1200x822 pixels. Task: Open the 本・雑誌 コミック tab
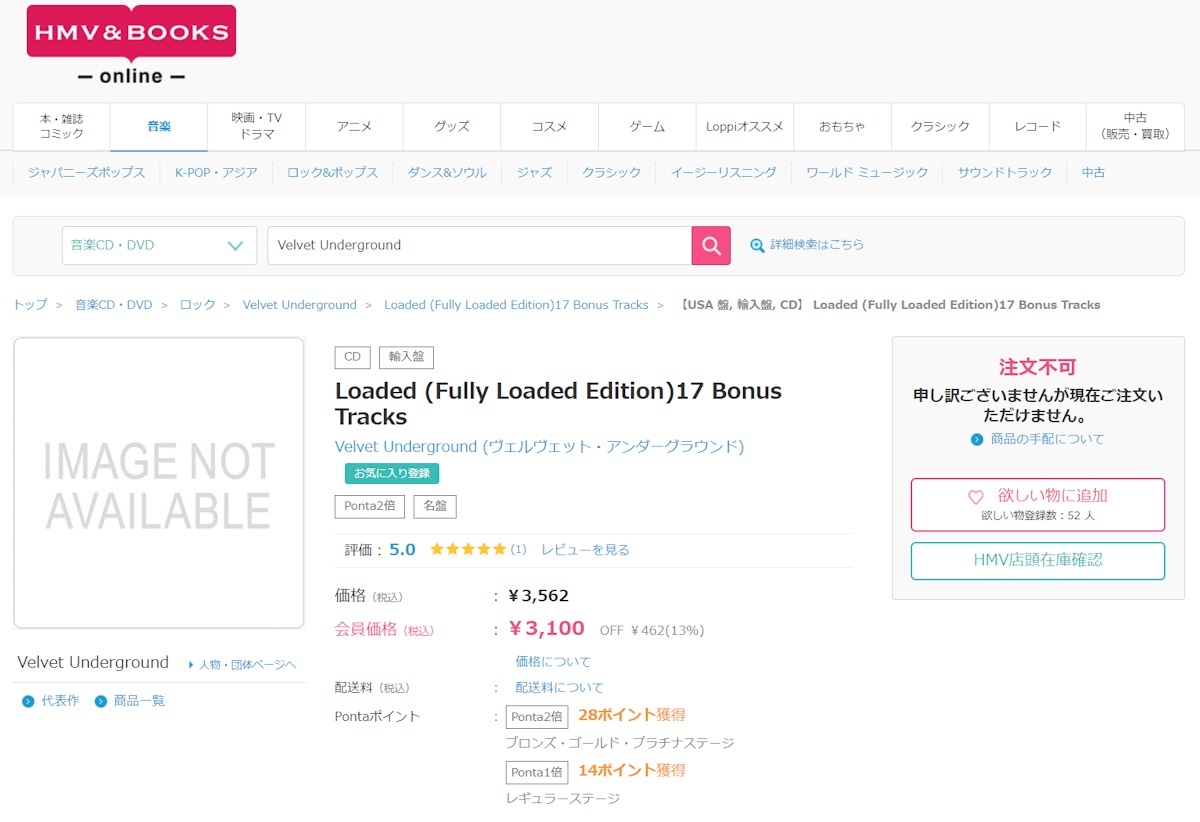[x=62, y=126]
